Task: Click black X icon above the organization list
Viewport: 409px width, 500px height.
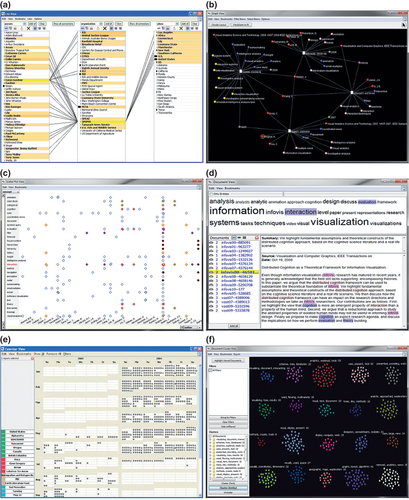Action: (x=105, y=29)
